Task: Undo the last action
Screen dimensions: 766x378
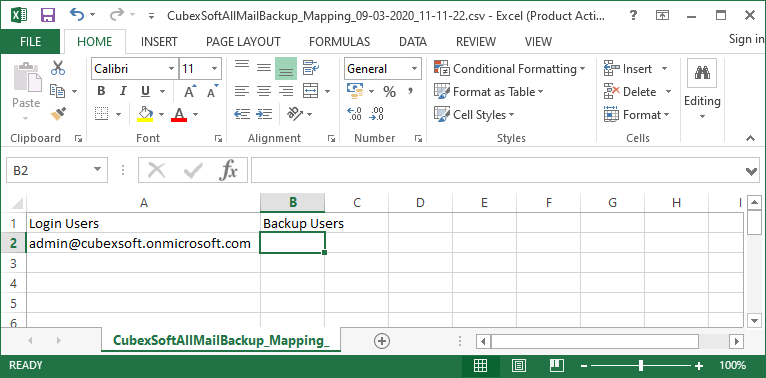Action: 77,14
